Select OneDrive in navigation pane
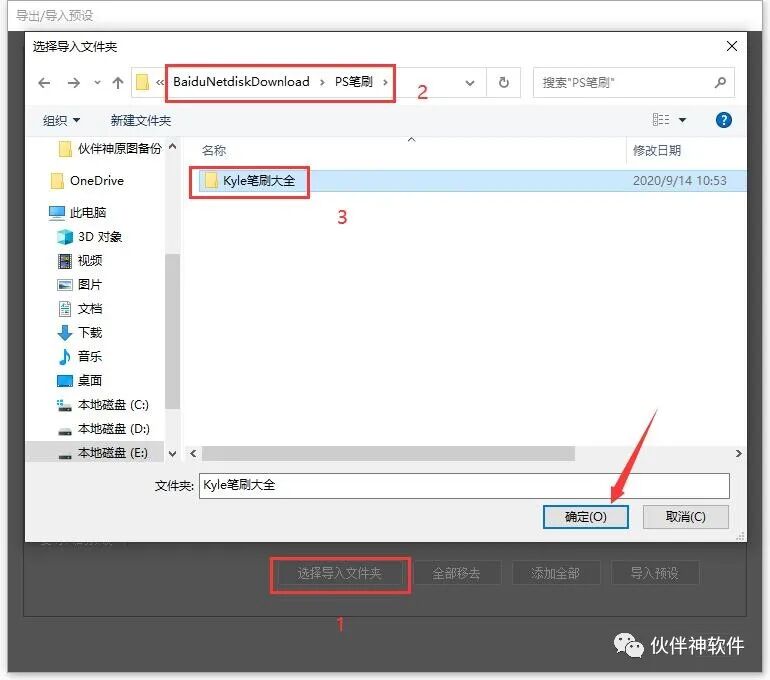Image resolution: width=770 pixels, height=680 pixels. (x=97, y=181)
